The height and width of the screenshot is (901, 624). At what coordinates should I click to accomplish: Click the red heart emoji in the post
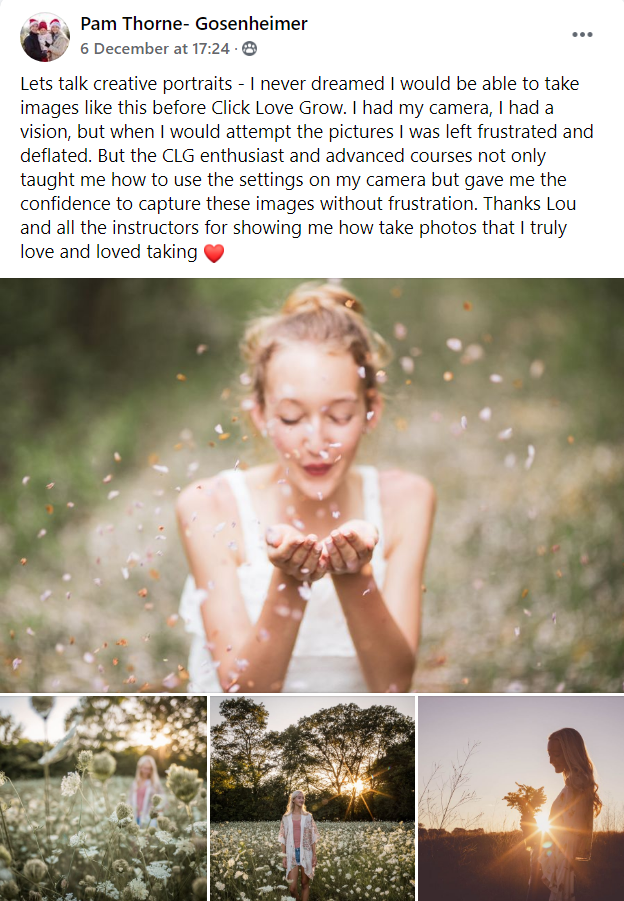pyautogui.click(x=214, y=253)
